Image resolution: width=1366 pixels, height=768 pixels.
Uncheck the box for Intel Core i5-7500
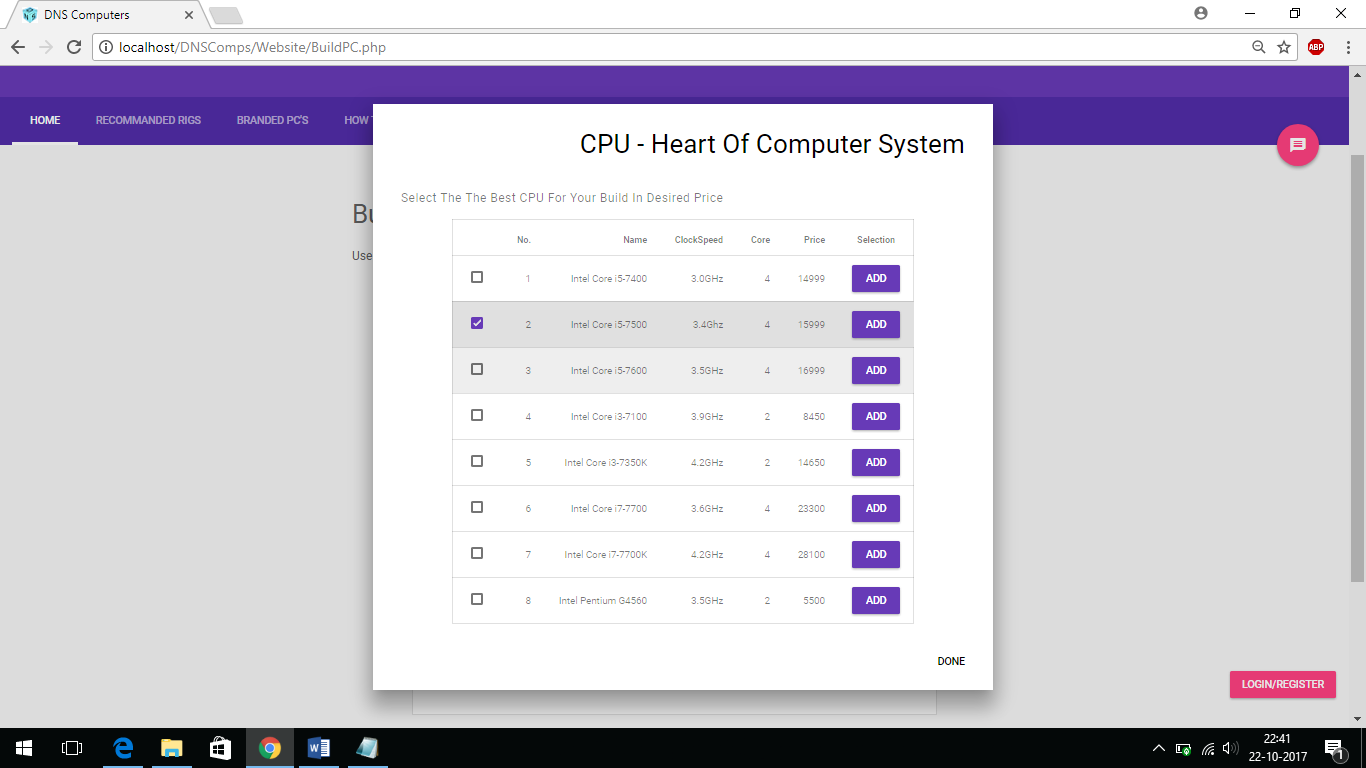point(477,323)
